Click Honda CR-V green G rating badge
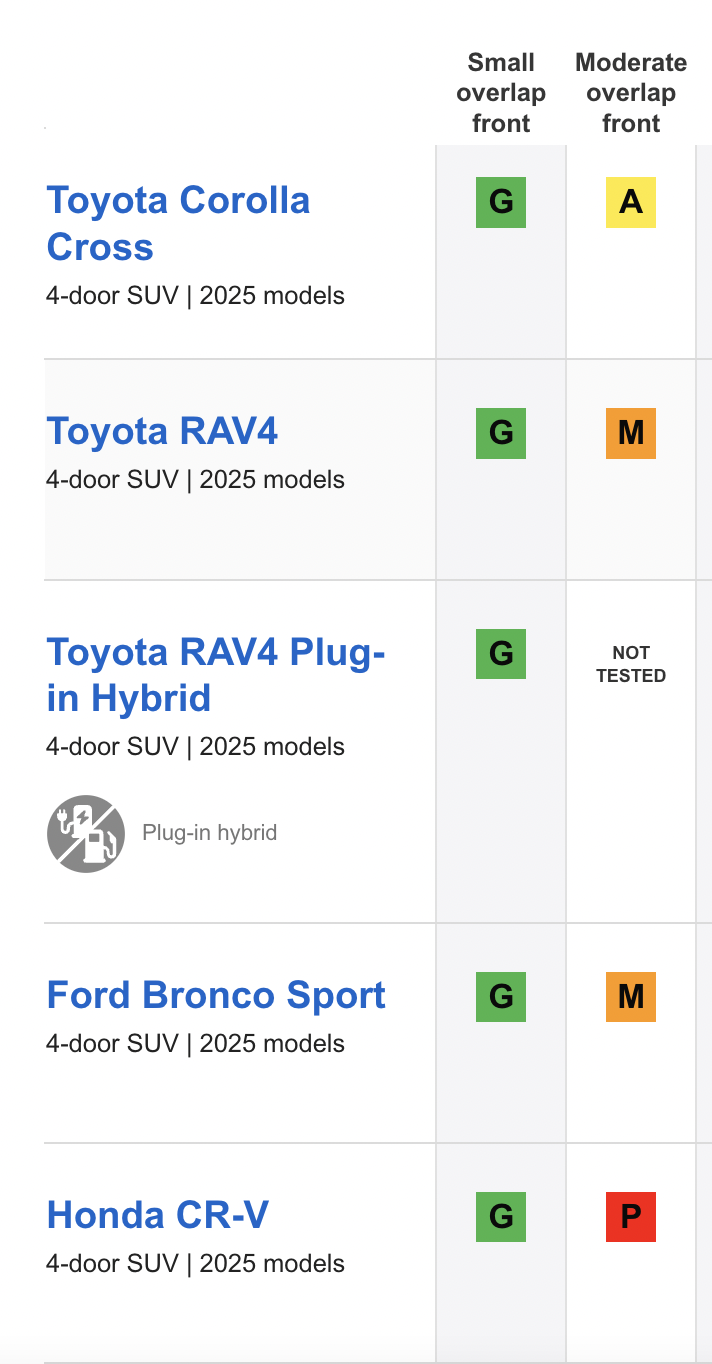712x1364 pixels. click(501, 1217)
